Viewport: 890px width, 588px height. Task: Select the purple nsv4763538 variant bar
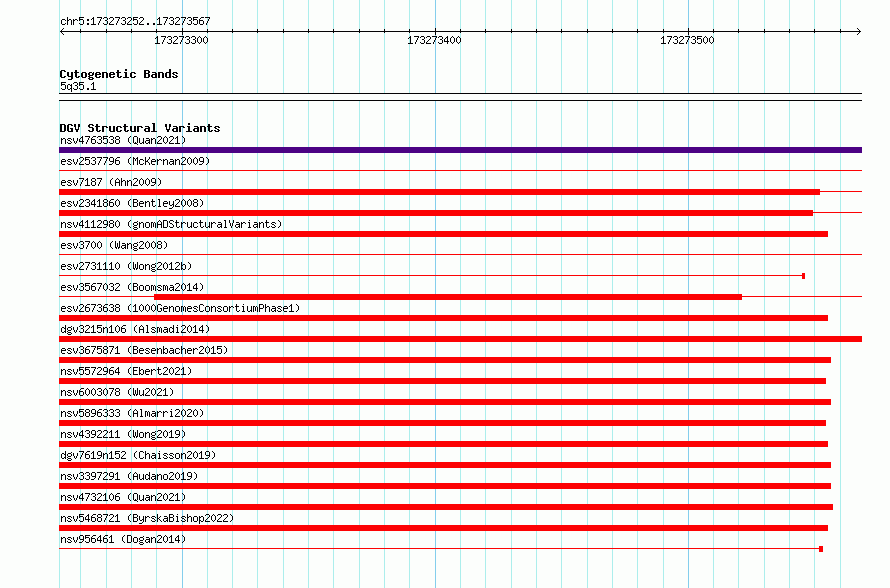(460, 150)
